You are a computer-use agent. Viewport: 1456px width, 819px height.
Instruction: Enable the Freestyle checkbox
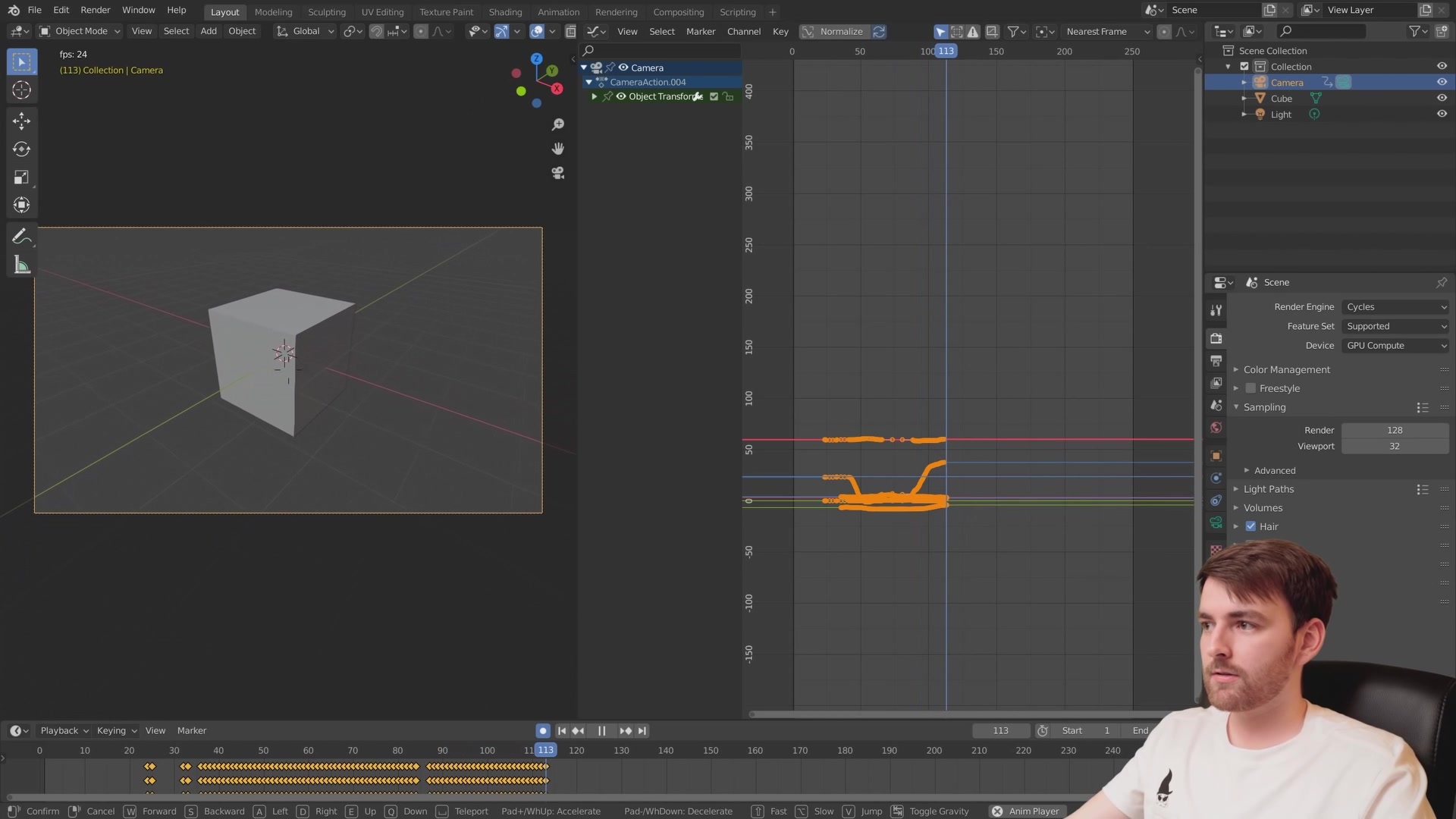point(1250,388)
